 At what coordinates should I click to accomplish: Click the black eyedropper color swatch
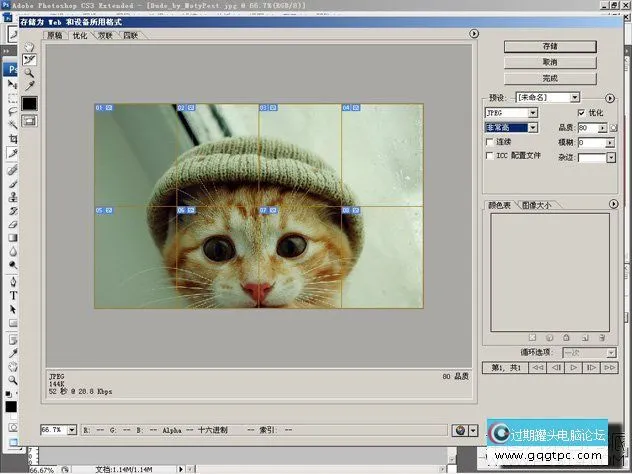pyautogui.click(x=29, y=104)
